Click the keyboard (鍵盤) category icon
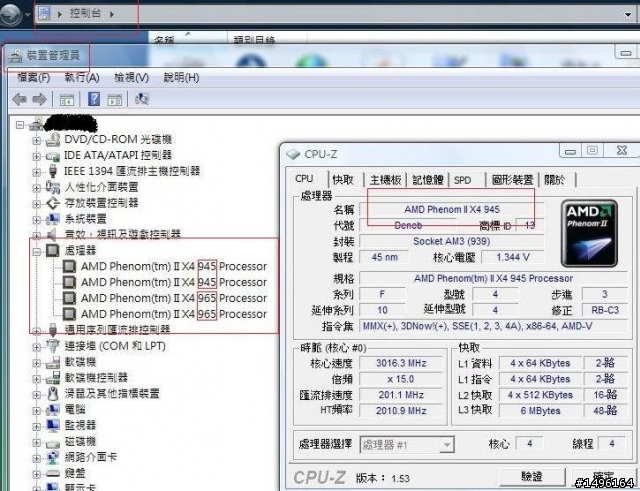640x491 pixels. pyautogui.click(x=53, y=473)
